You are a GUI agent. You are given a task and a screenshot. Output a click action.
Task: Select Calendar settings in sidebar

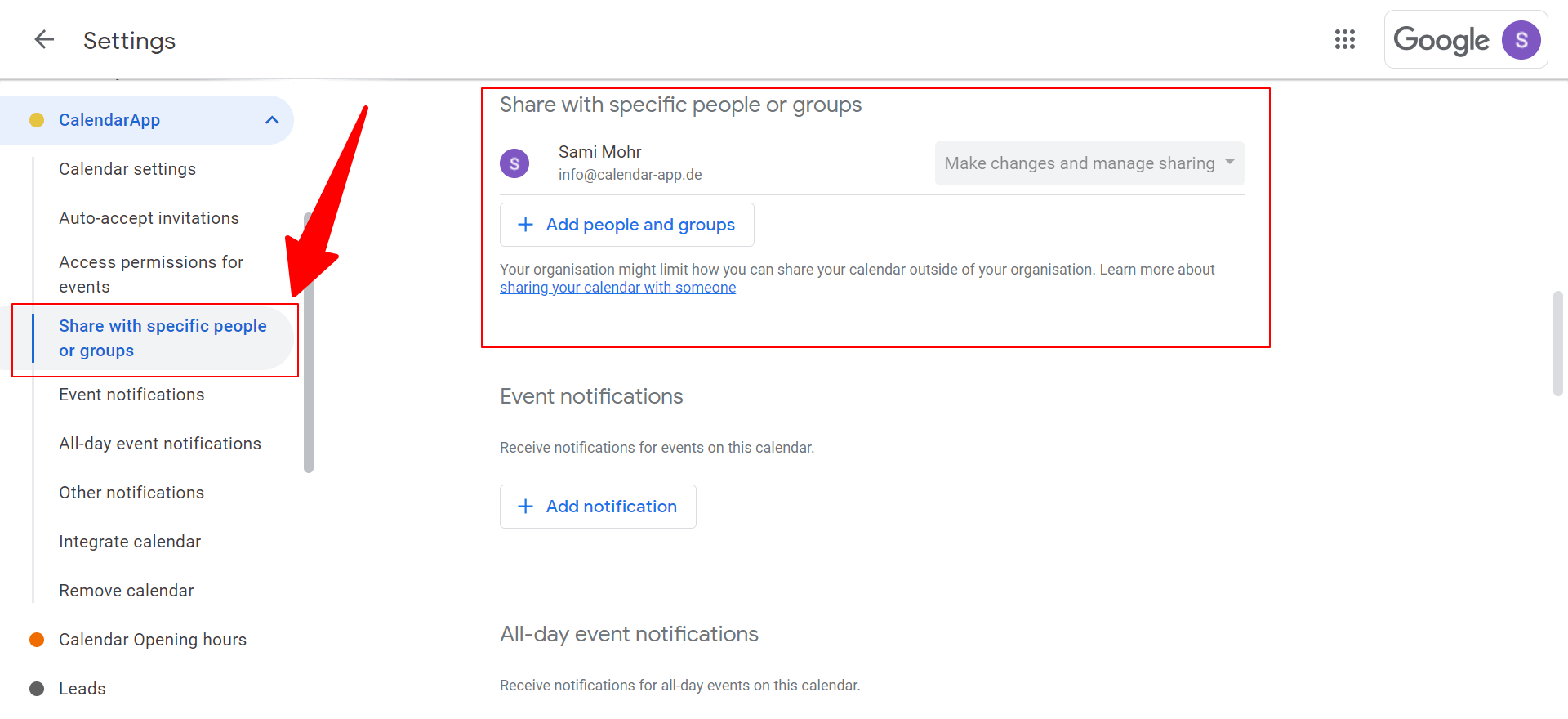point(127,169)
